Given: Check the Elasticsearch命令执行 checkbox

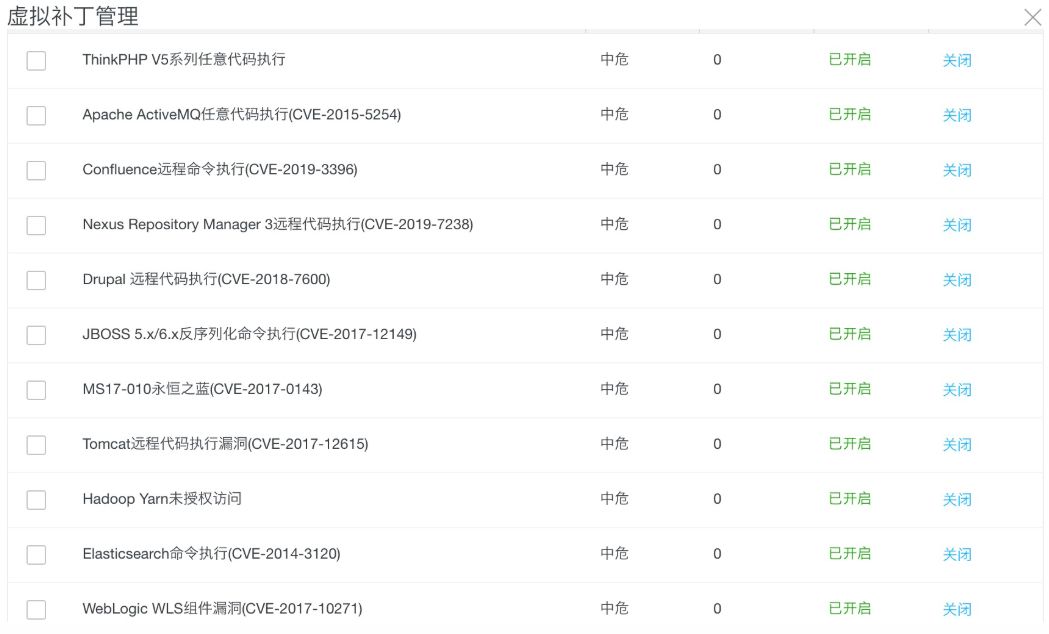Looking at the screenshot, I should point(36,554).
